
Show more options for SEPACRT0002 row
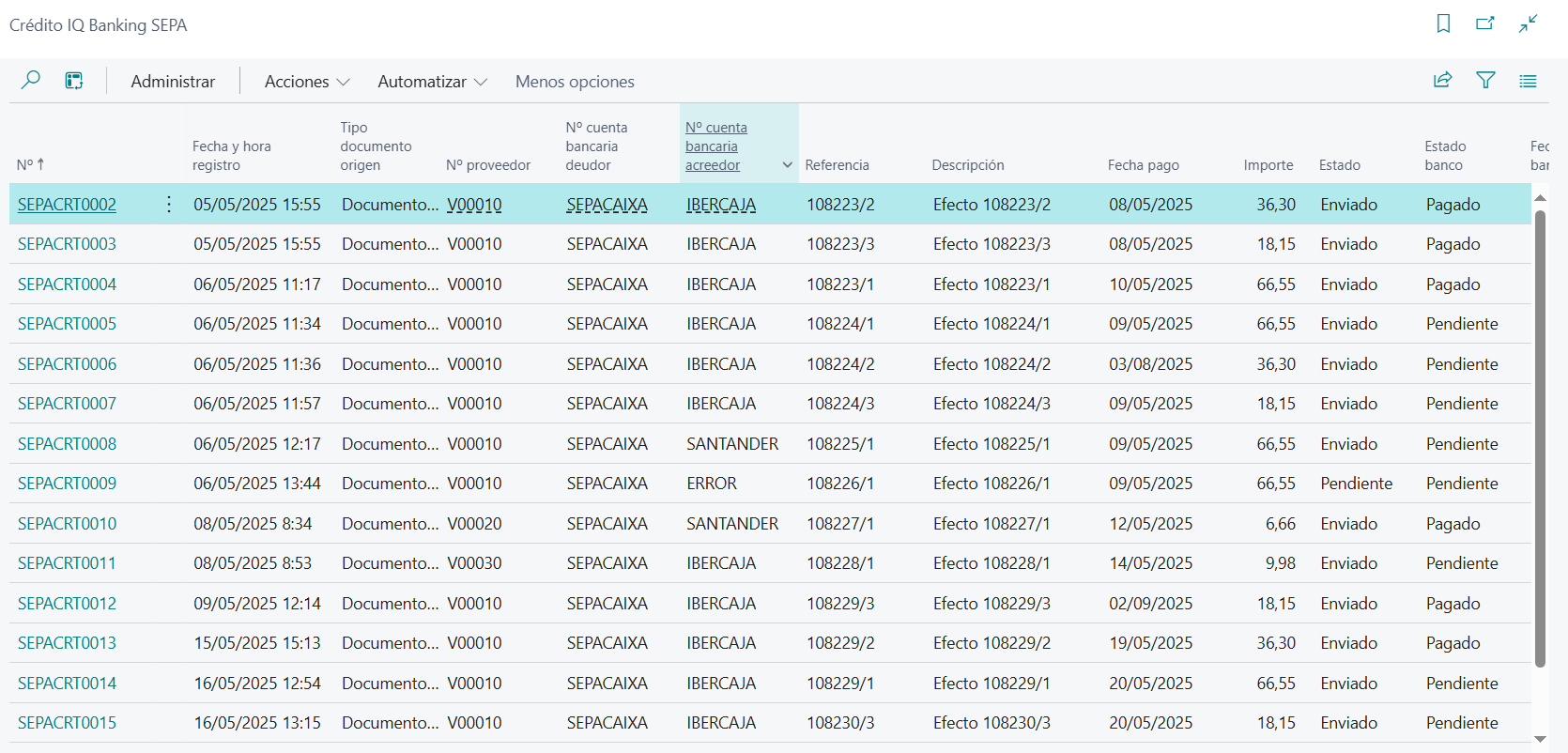(x=169, y=205)
